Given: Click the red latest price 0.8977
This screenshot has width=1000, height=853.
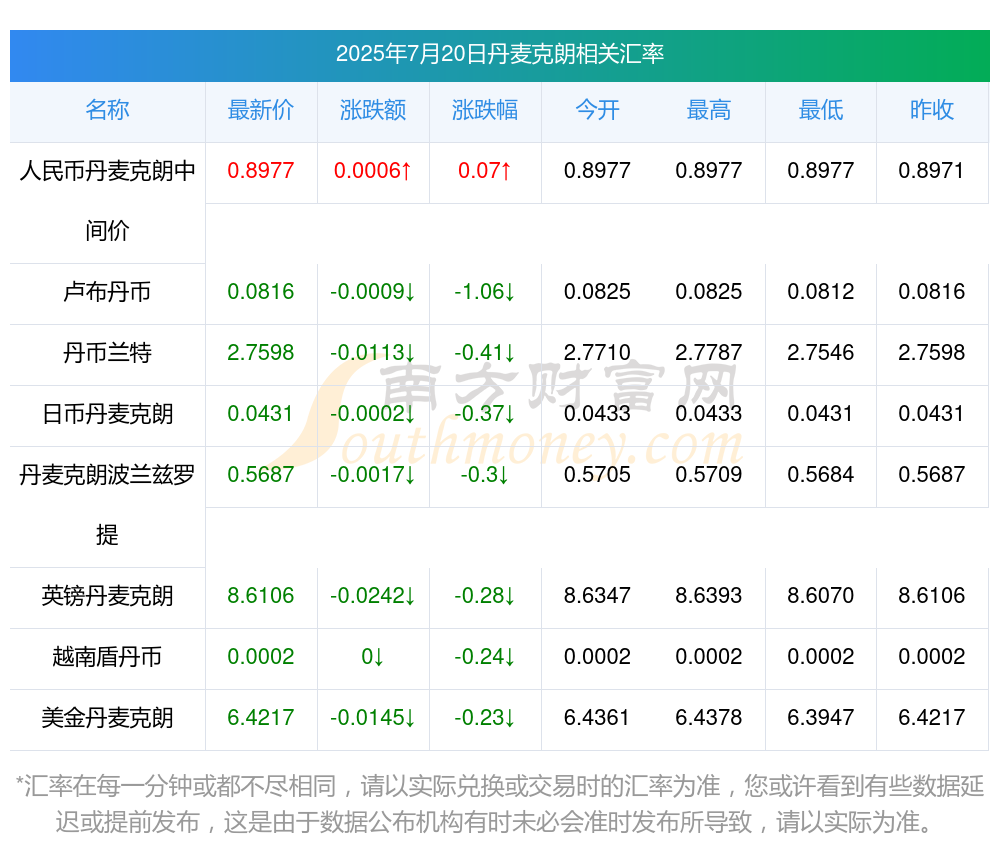Looking at the screenshot, I should pos(261,171).
